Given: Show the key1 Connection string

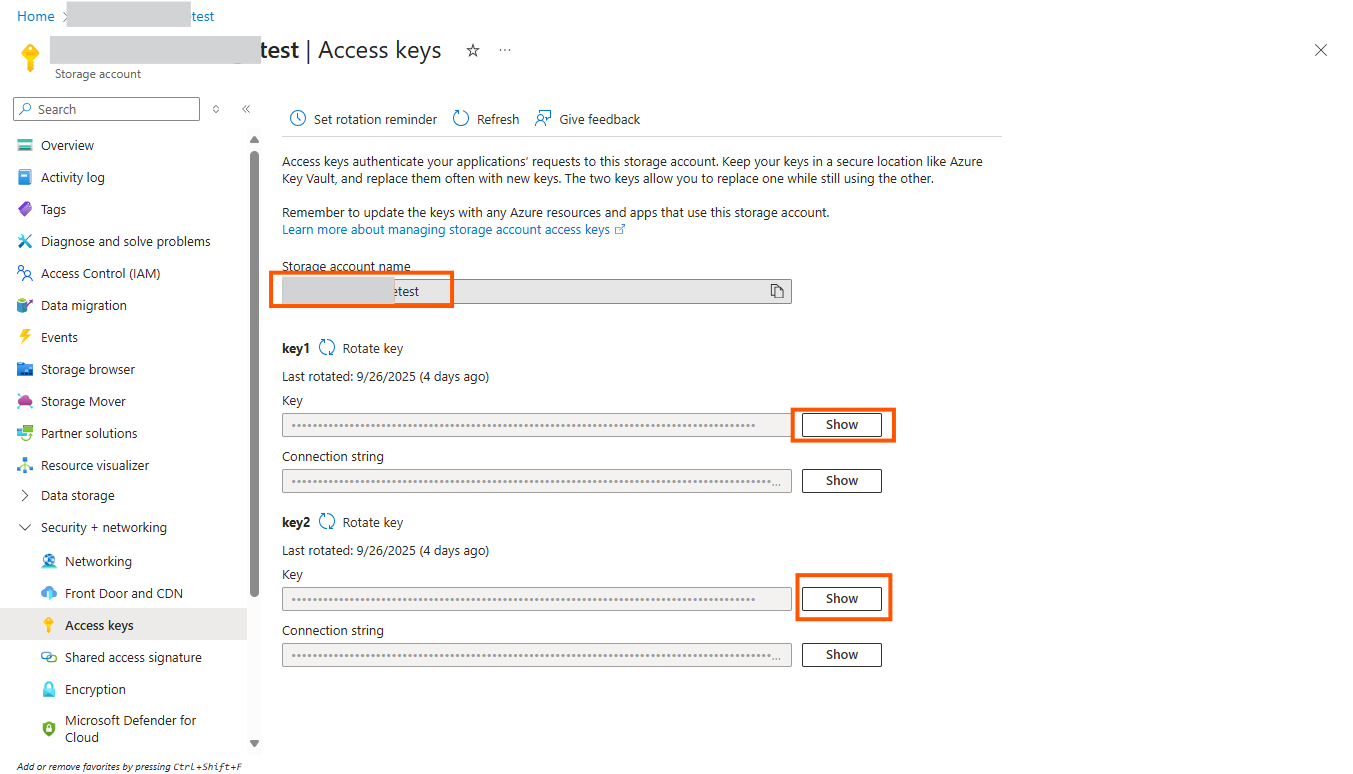Looking at the screenshot, I should click(842, 481).
